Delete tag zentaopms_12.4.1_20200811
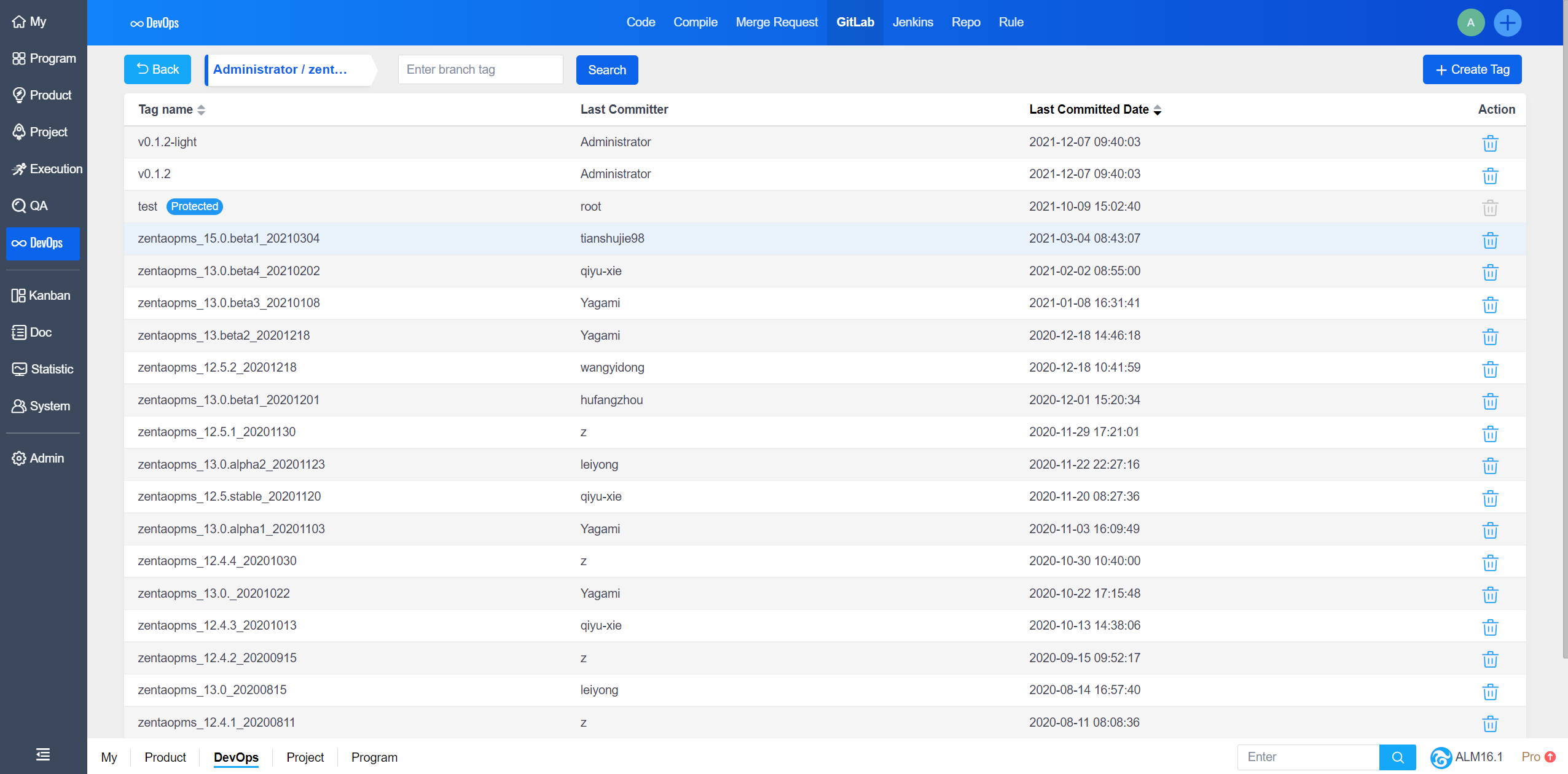 click(x=1489, y=723)
